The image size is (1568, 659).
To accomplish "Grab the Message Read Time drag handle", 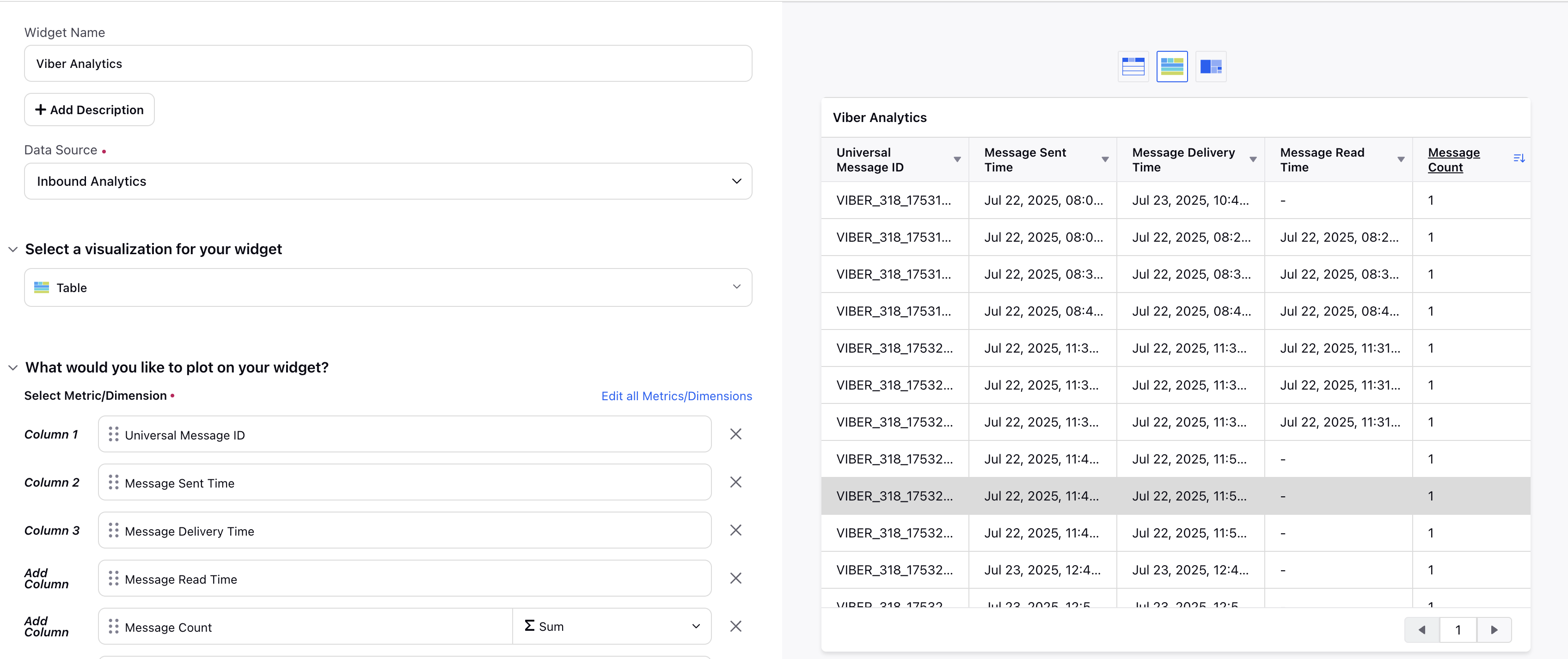I will [113, 578].
